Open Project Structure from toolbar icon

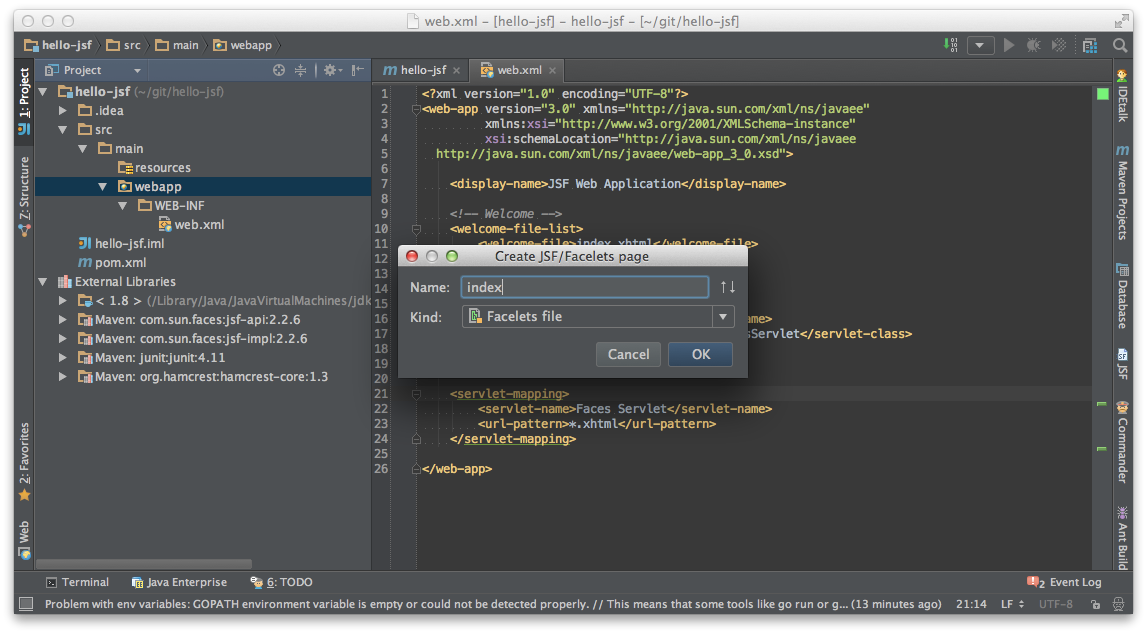click(x=1090, y=45)
